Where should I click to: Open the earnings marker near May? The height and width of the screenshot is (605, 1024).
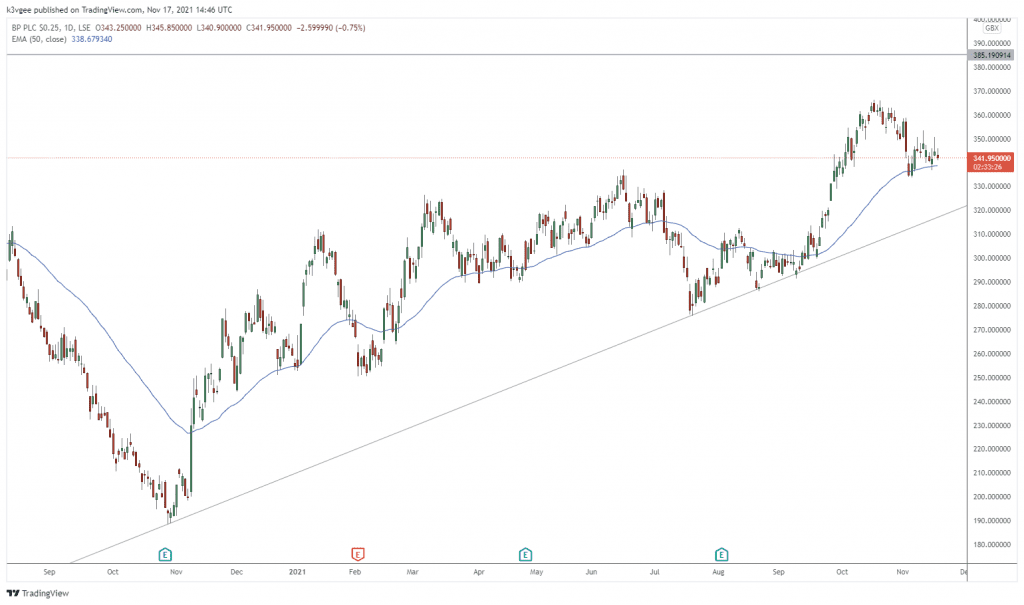(525, 554)
